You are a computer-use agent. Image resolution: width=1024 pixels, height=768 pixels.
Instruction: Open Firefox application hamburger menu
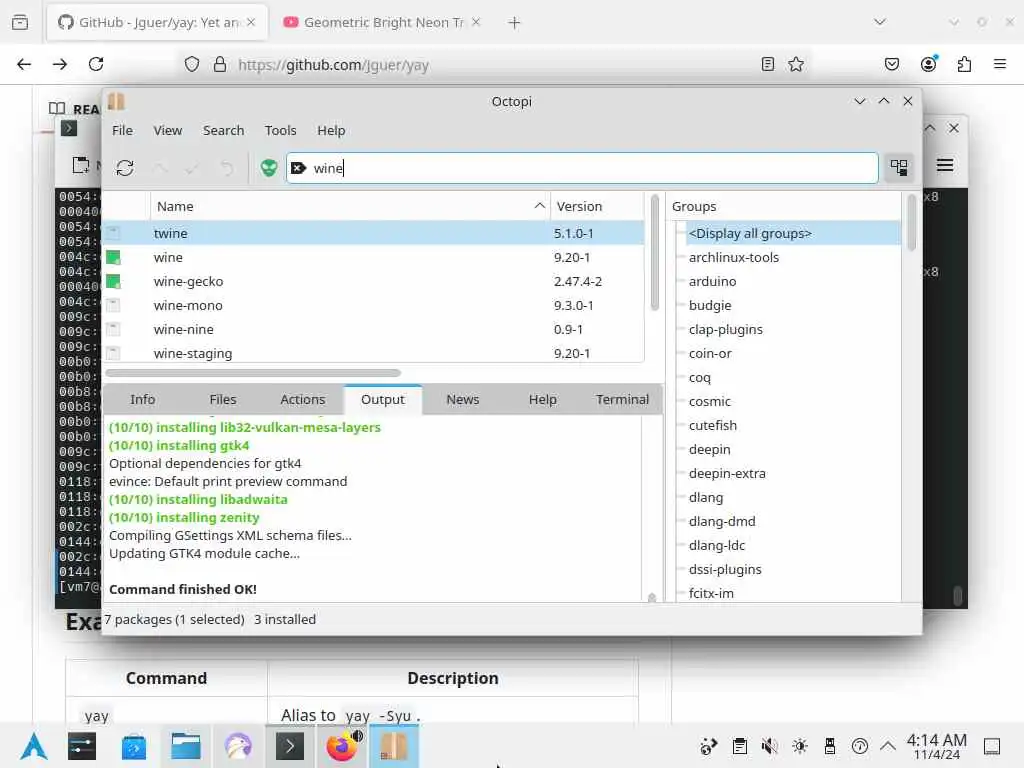(x=999, y=64)
